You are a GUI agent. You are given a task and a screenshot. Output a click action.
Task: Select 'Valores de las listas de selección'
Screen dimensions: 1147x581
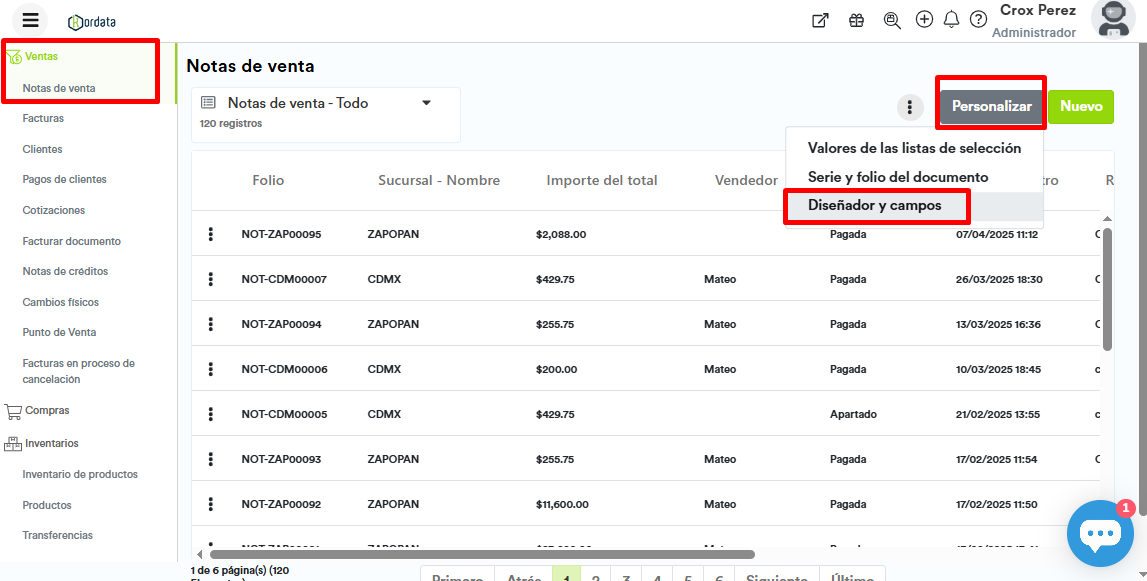click(914, 148)
